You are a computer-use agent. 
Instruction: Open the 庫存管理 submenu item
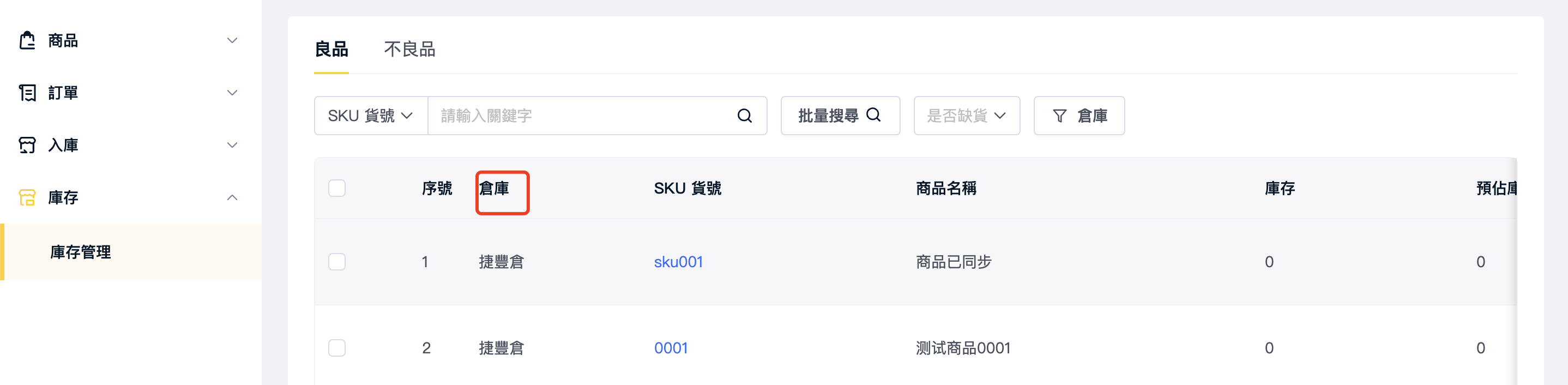click(x=131, y=251)
